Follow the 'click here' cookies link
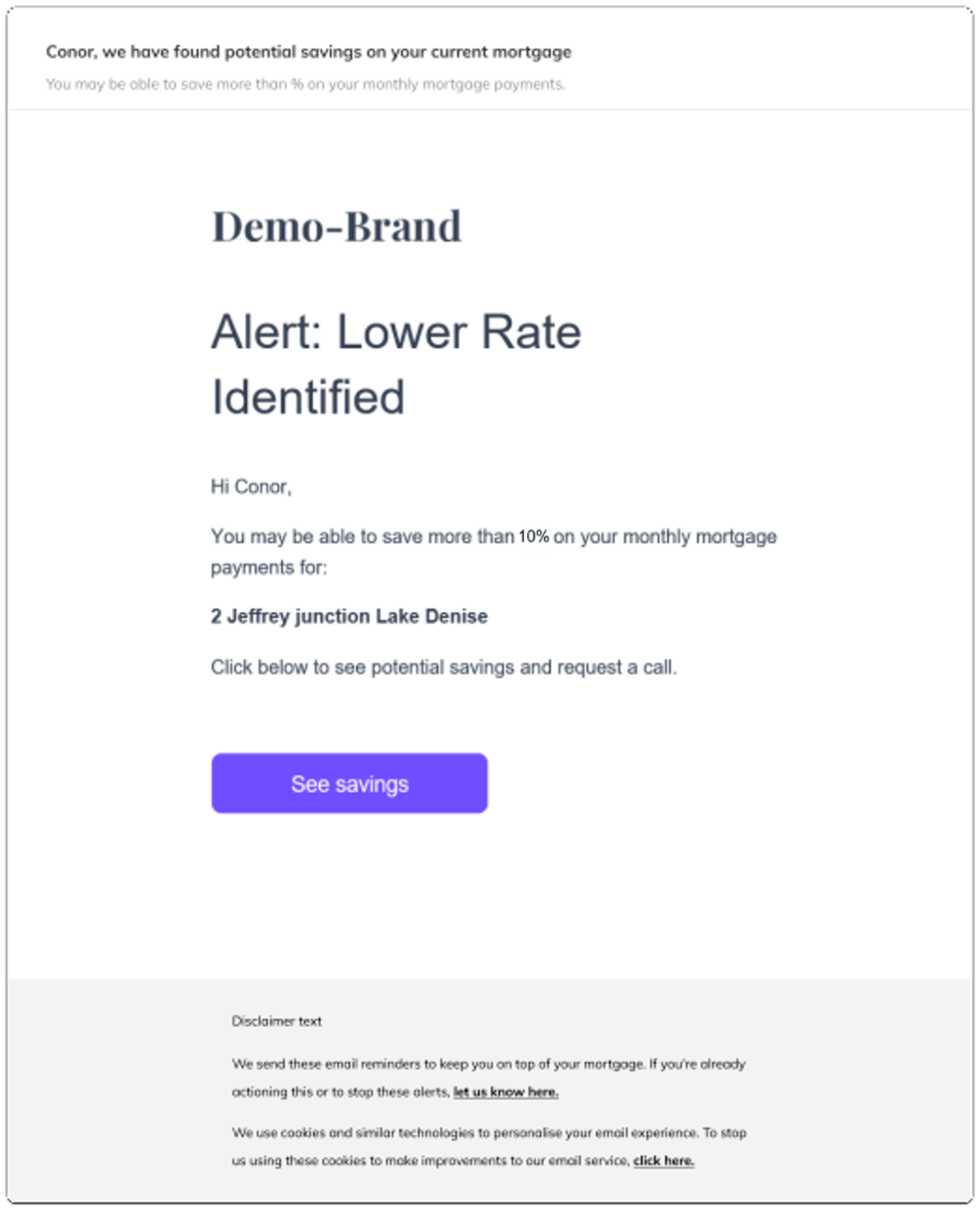The width and height of the screenshot is (980, 1208). [664, 1160]
